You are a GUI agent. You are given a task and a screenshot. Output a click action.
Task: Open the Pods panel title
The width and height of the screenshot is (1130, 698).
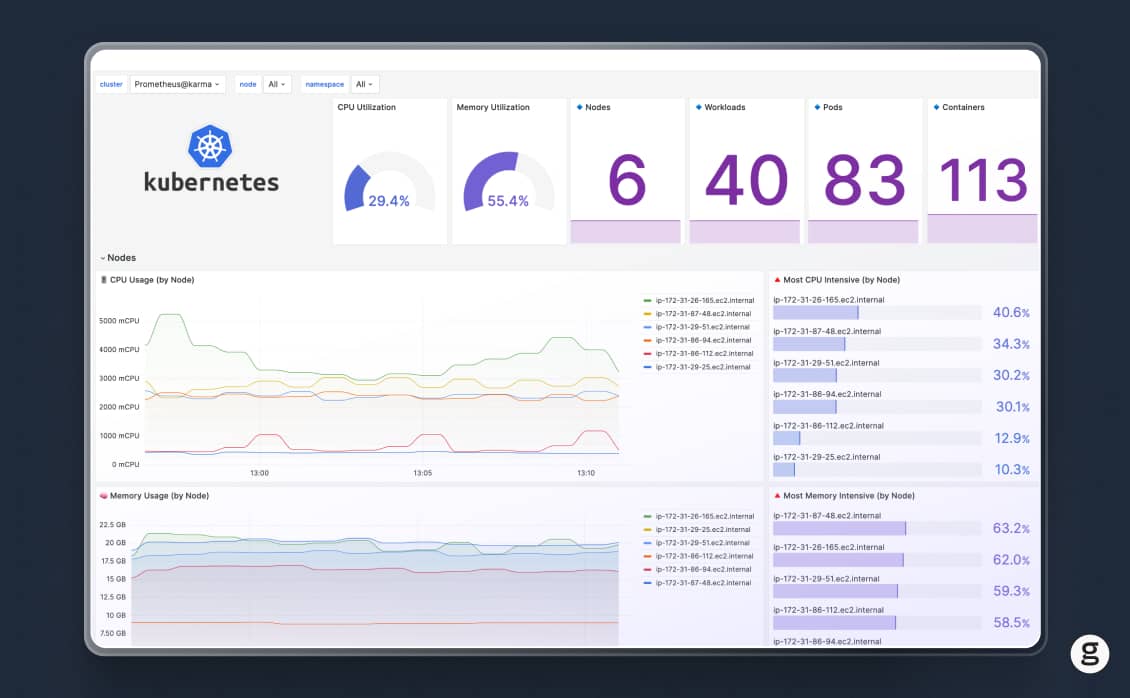point(832,107)
